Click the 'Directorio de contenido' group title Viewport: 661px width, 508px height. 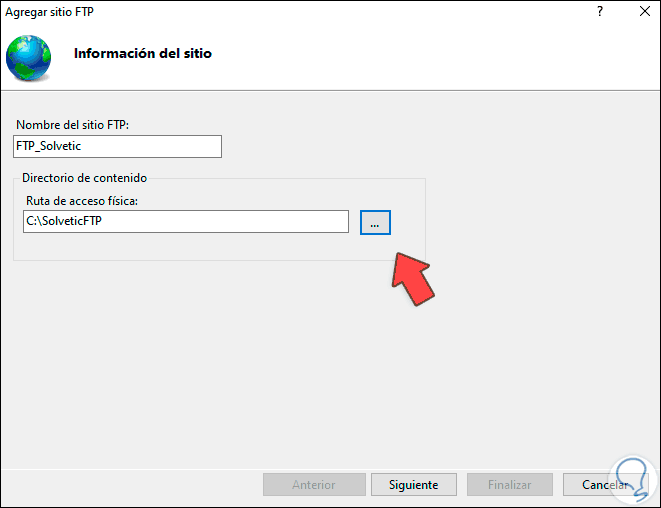click(x=84, y=178)
